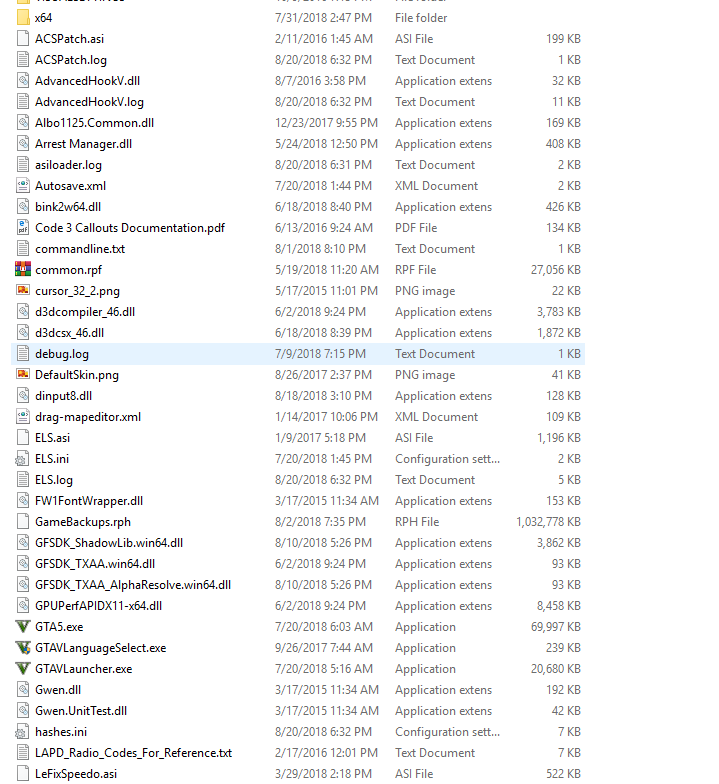This screenshot has width=719, height=784.
Task: Click date 7/9/2018 7:15 PM
Action: [320, 354]
